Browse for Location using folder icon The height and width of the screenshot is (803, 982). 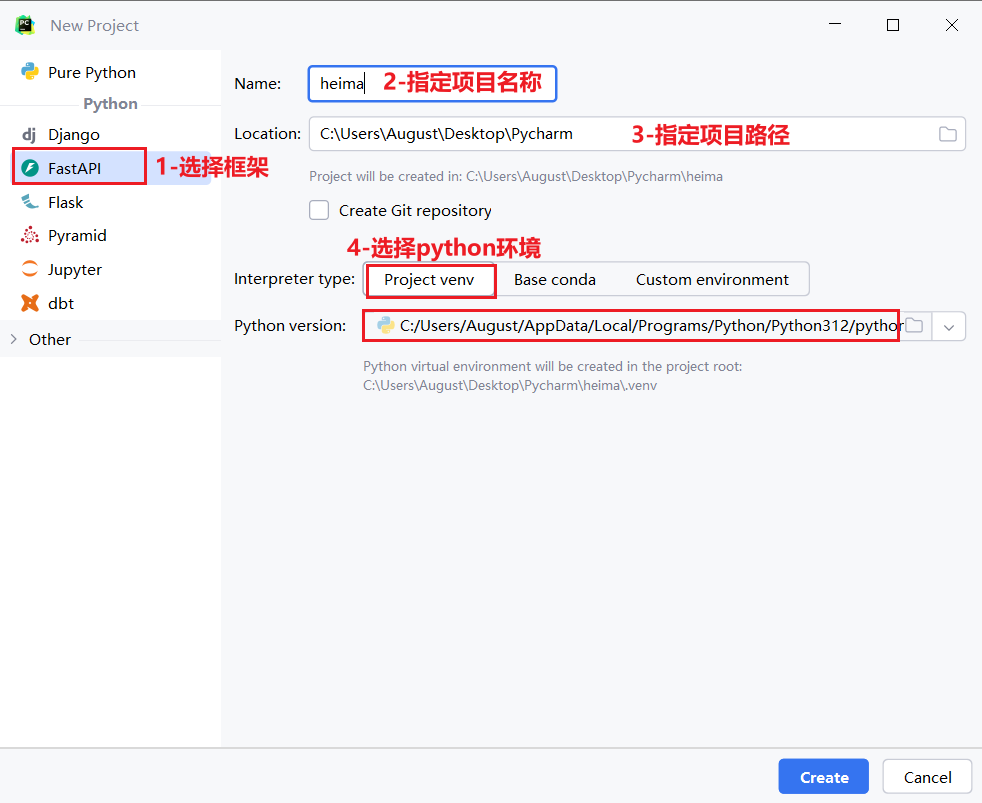click(947, 134)
